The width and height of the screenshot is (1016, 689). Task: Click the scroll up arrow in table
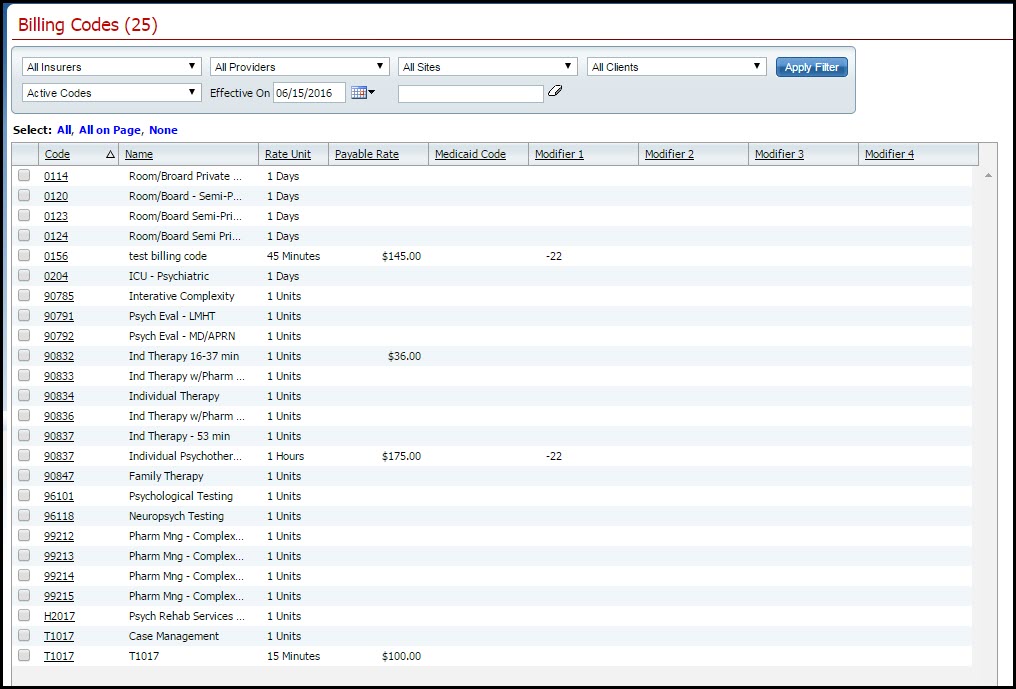pyautogui.click(x=988, y=176)
